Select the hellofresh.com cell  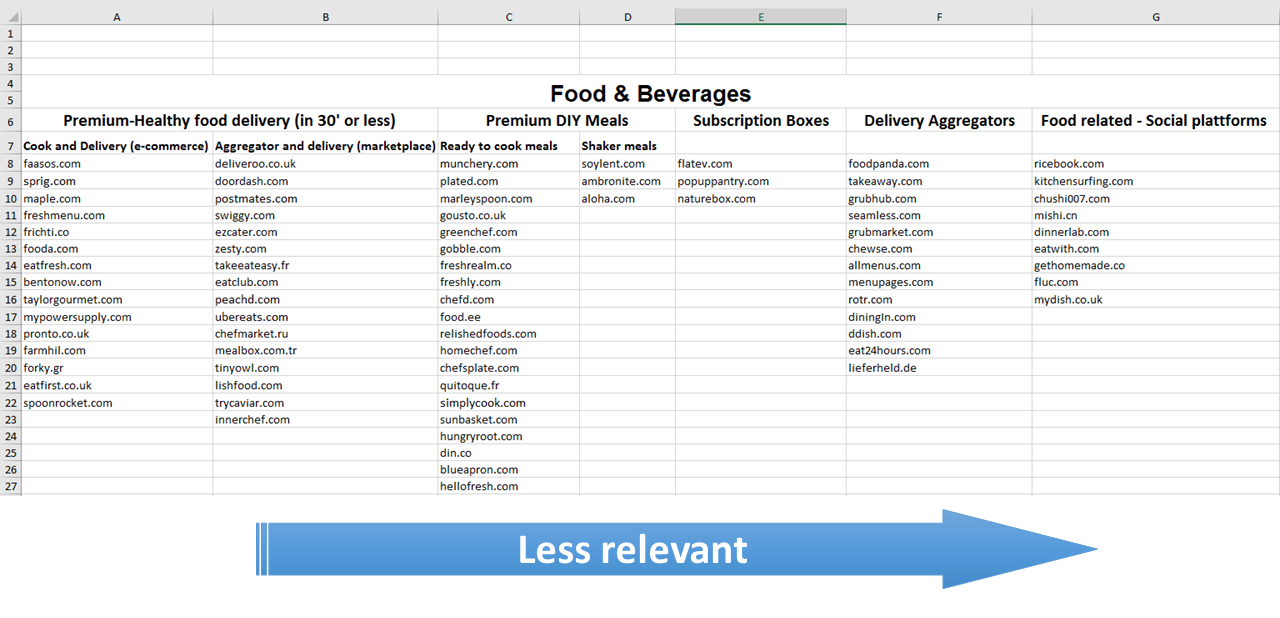point(509,486)
